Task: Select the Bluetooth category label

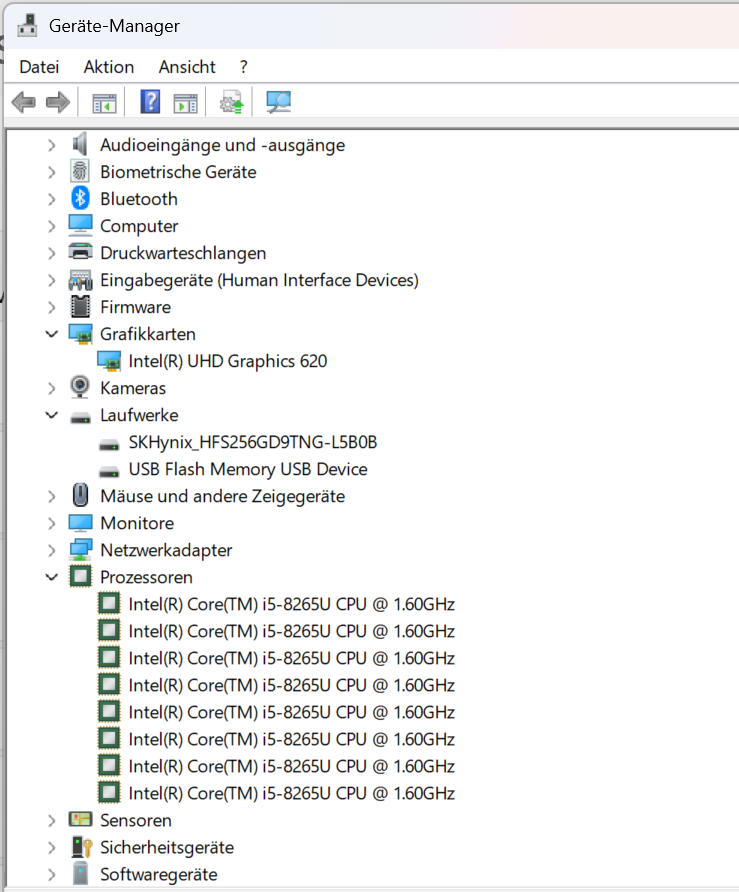Action: coord(139,199)
